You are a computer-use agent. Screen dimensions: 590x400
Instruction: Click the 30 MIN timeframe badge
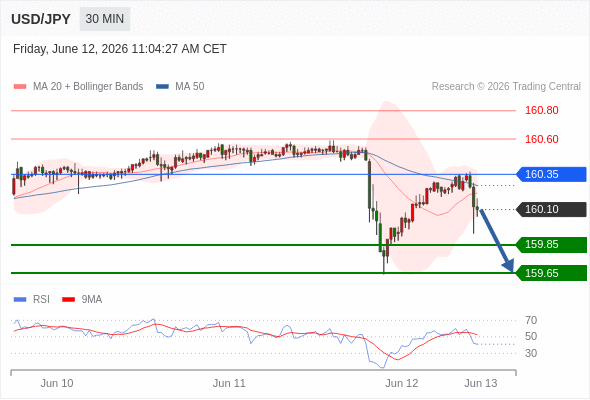(x=105, y=19)
